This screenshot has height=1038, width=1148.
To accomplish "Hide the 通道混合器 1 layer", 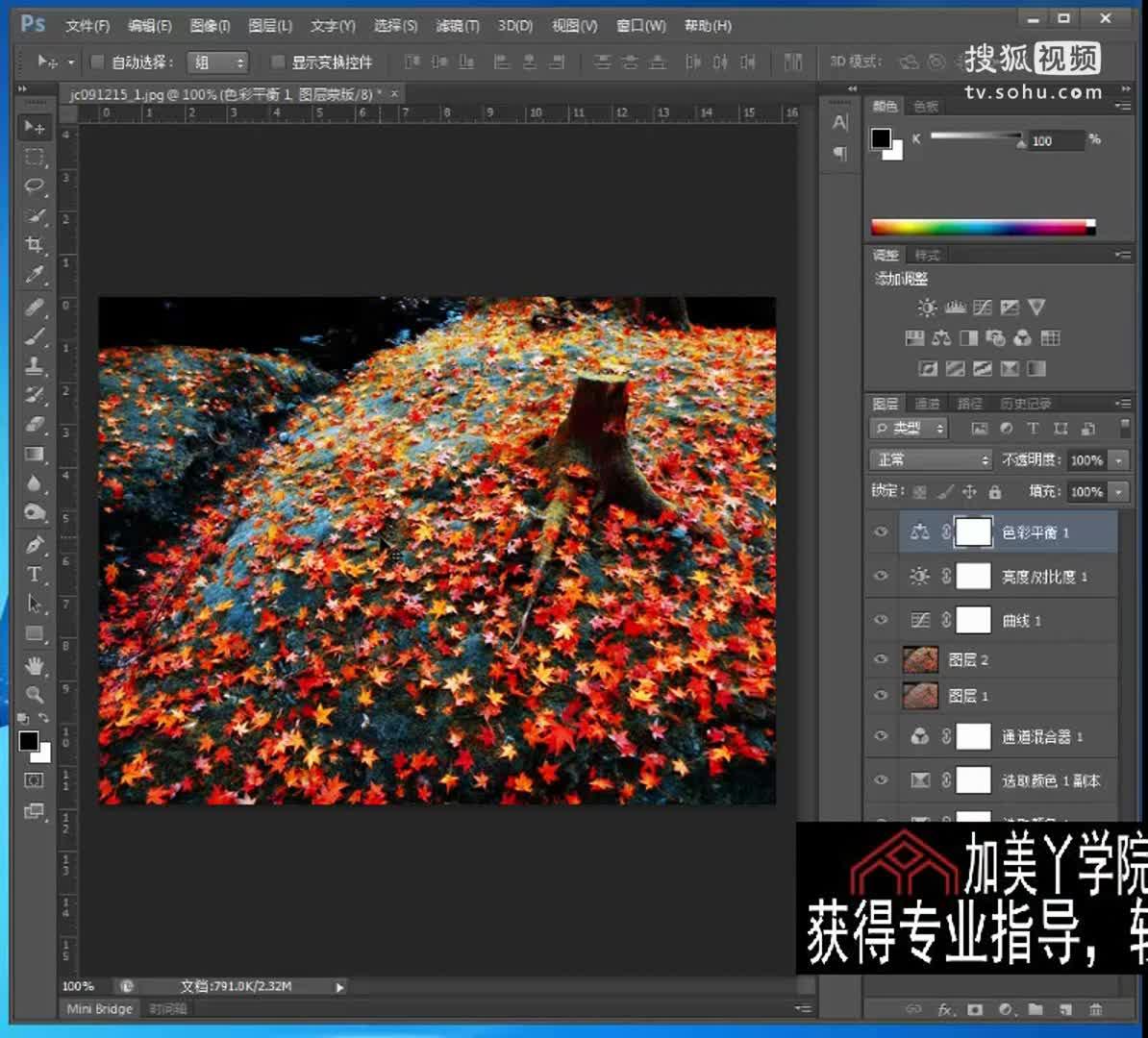I will [881, 736].
